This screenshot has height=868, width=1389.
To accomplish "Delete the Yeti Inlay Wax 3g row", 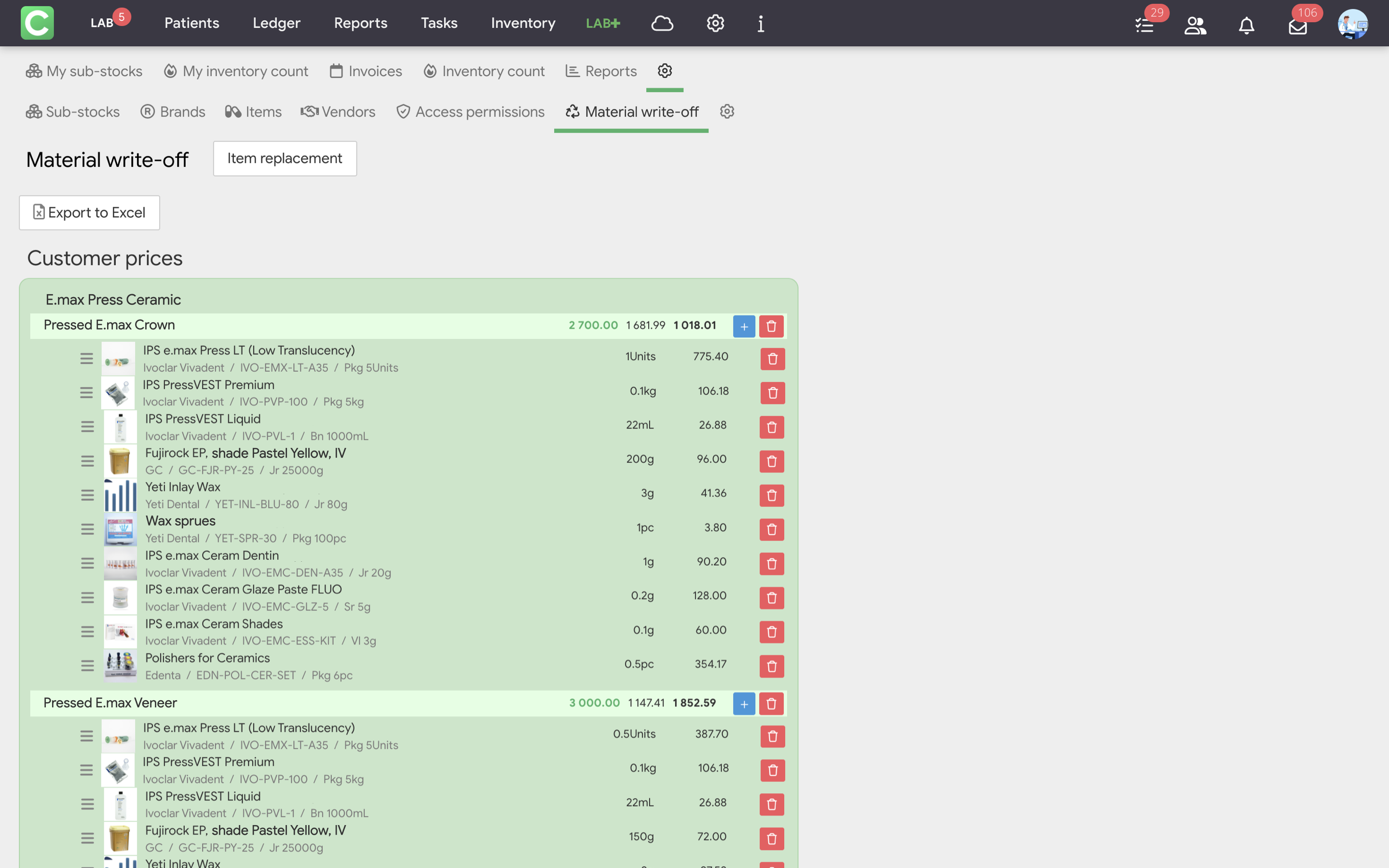I will (772, 495).
